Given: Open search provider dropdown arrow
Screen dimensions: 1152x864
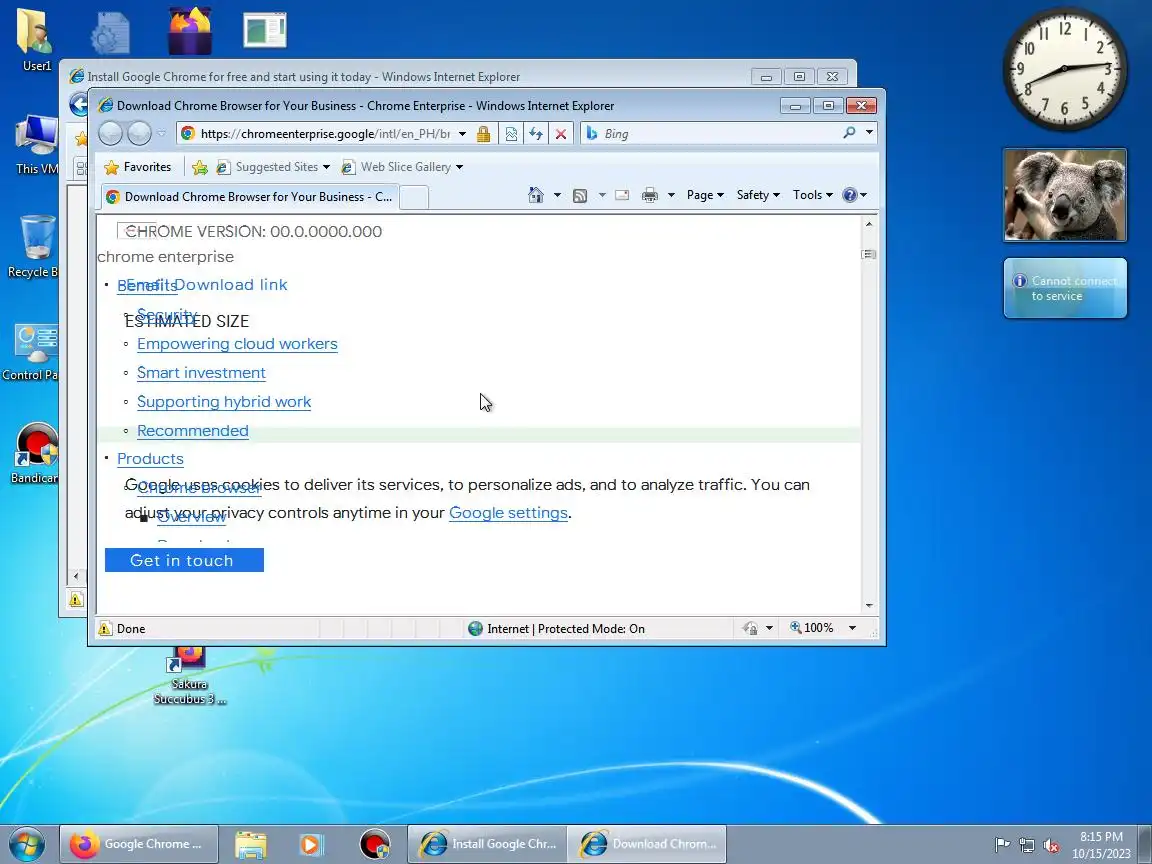Looking at the screenshot, I should pyautogui.click(x=869, y=133).
